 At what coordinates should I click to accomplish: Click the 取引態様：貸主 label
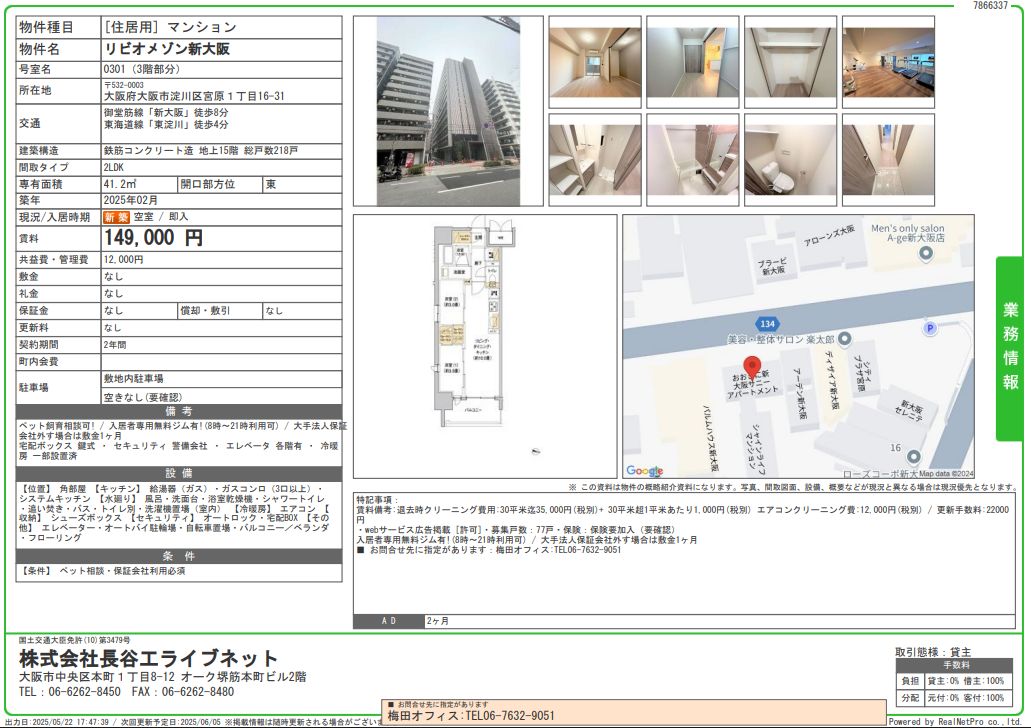[x=932, y=652]
